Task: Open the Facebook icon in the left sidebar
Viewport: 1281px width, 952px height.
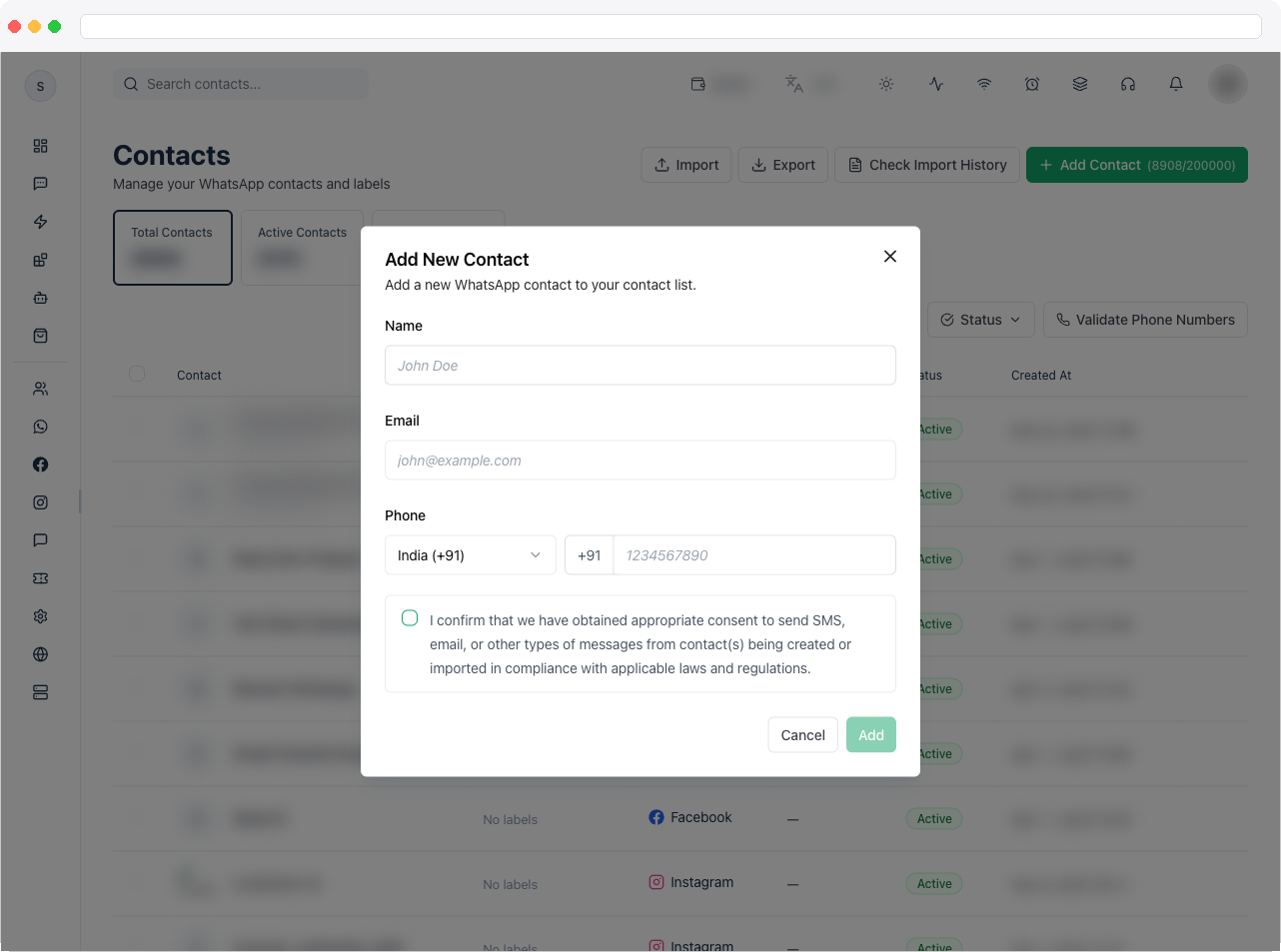Action: (40, 465)
